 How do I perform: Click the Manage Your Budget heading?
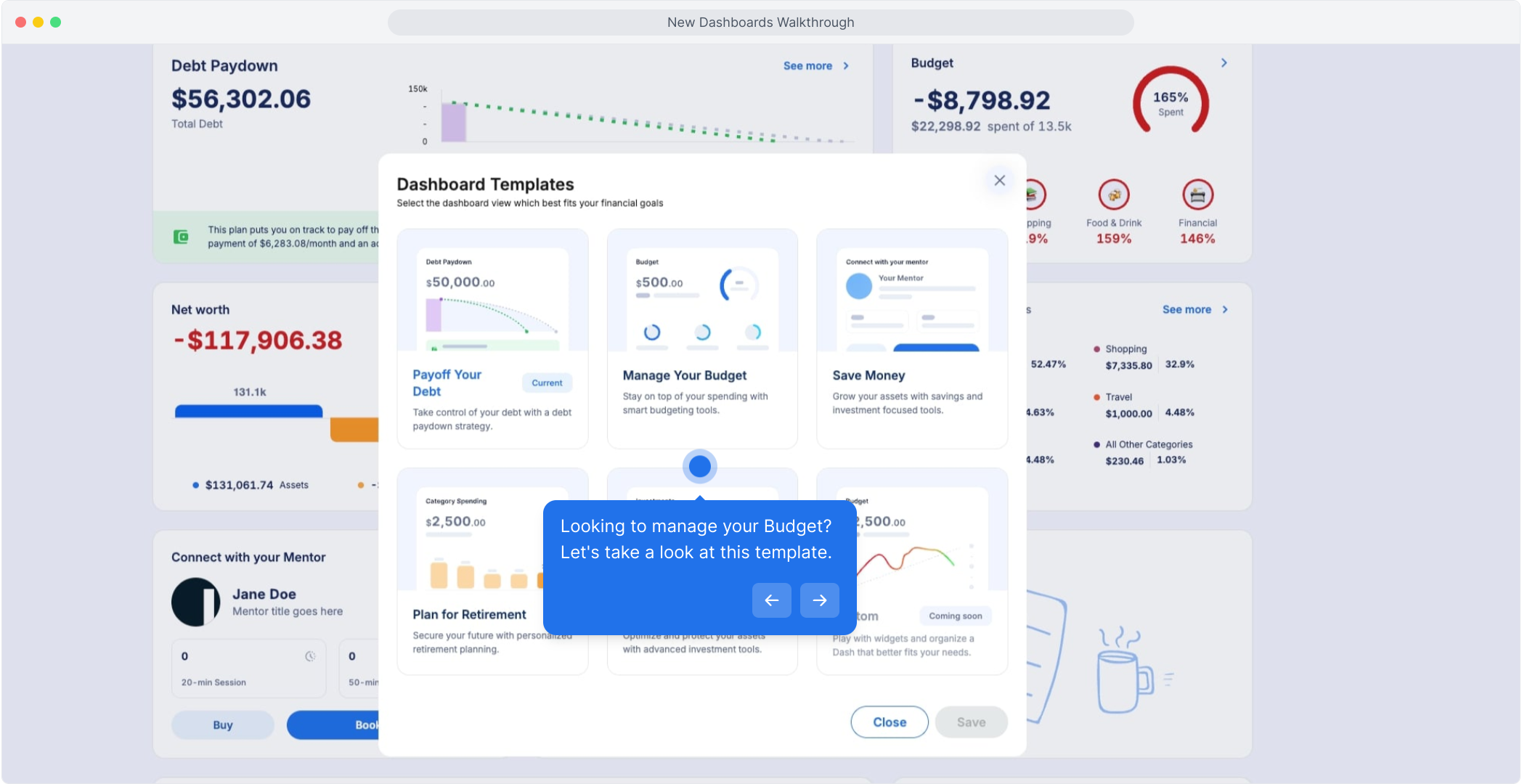pyautogui.click(x=684, y=375)
